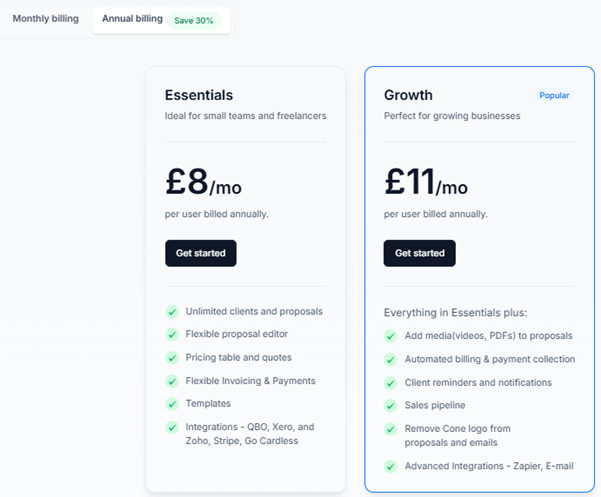Click Get started under Growth plan
The height and width of the screenshot is (497, 601).
419,253
